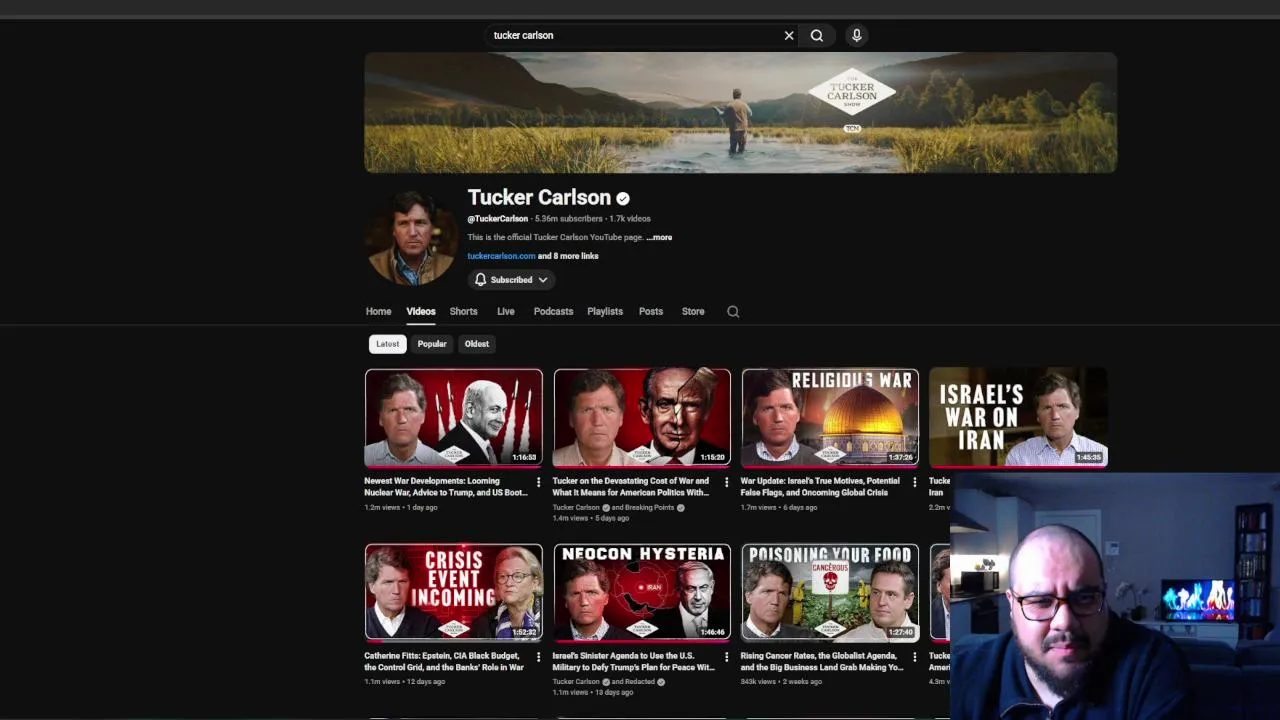Image resolution: width=1280 pixels, height=720 pixels.
Task: Open title 'Israel's Sinister Agenda to Use the U.S.'
Action: click(x=633, y=662)
